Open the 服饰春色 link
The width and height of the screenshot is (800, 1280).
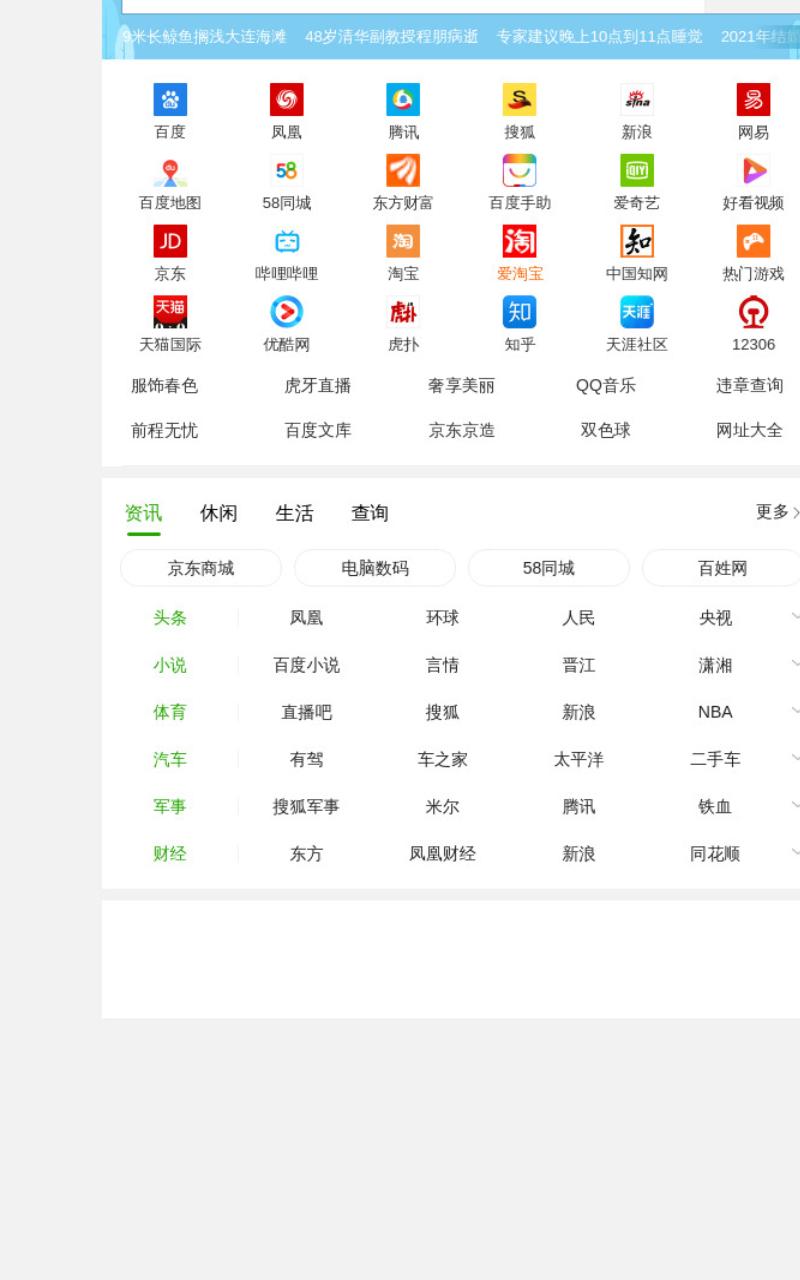[x=165, y=386]
